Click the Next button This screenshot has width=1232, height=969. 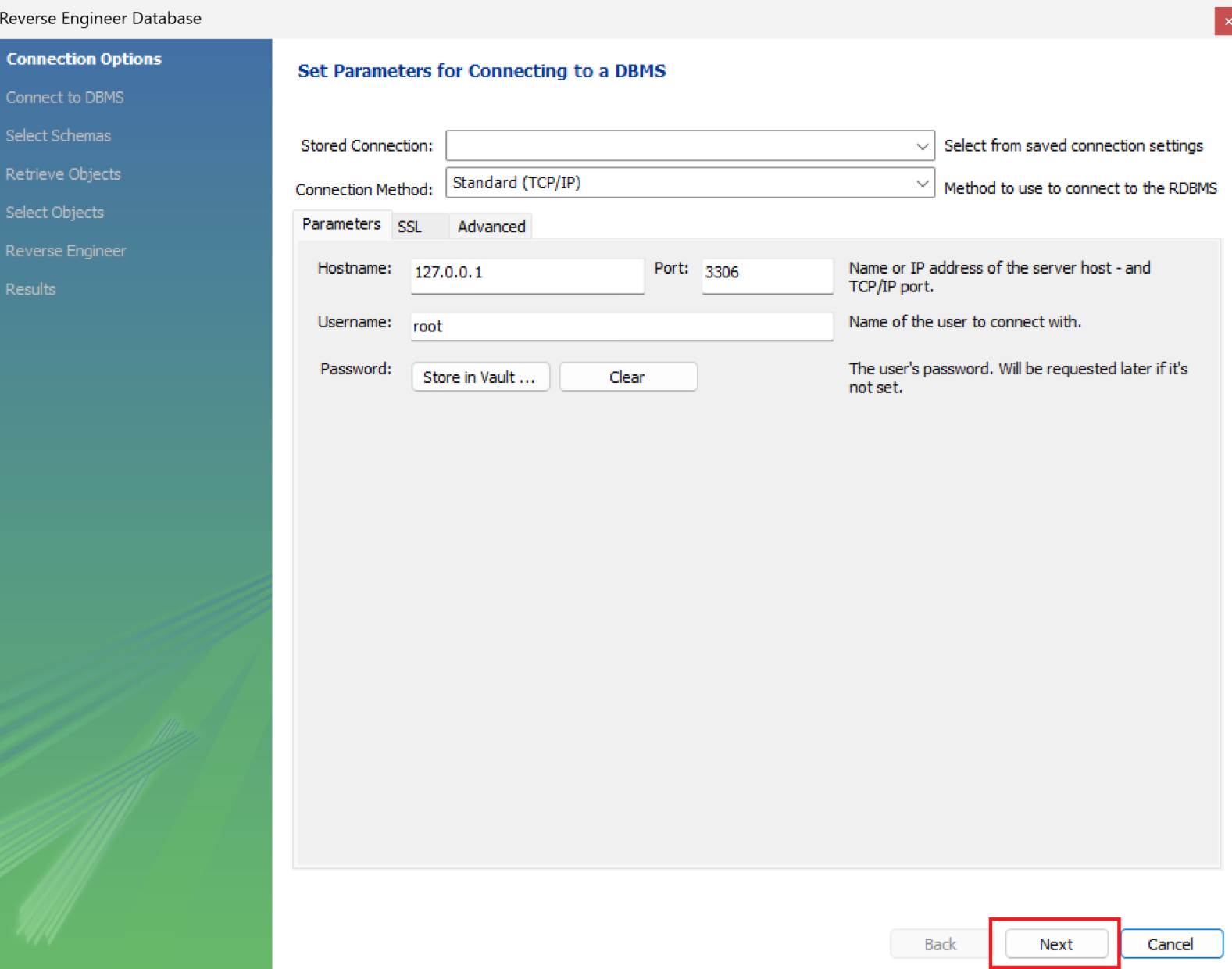[x=1056, y=944]
